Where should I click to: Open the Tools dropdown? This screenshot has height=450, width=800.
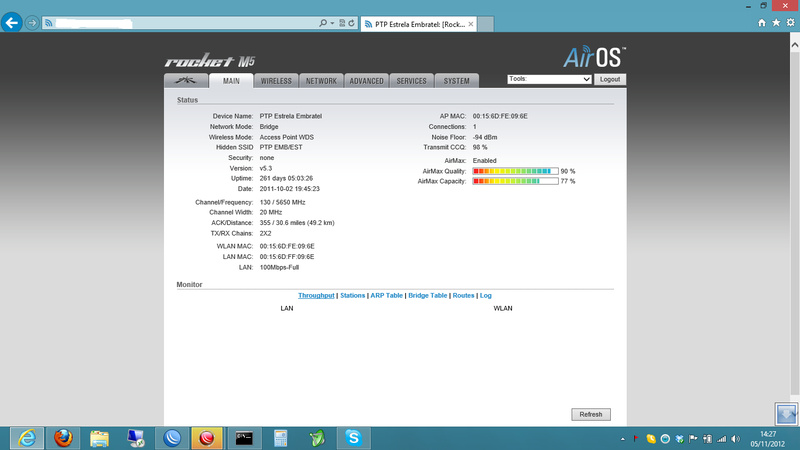pos(549,79)
